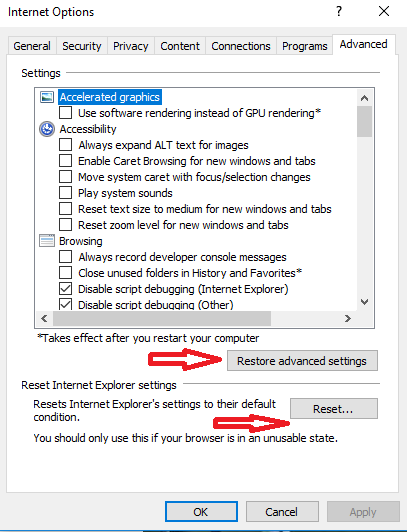Screen dimensions: 407x532
Task: Click Restore advanced settings button
Action: pos(302,361)
